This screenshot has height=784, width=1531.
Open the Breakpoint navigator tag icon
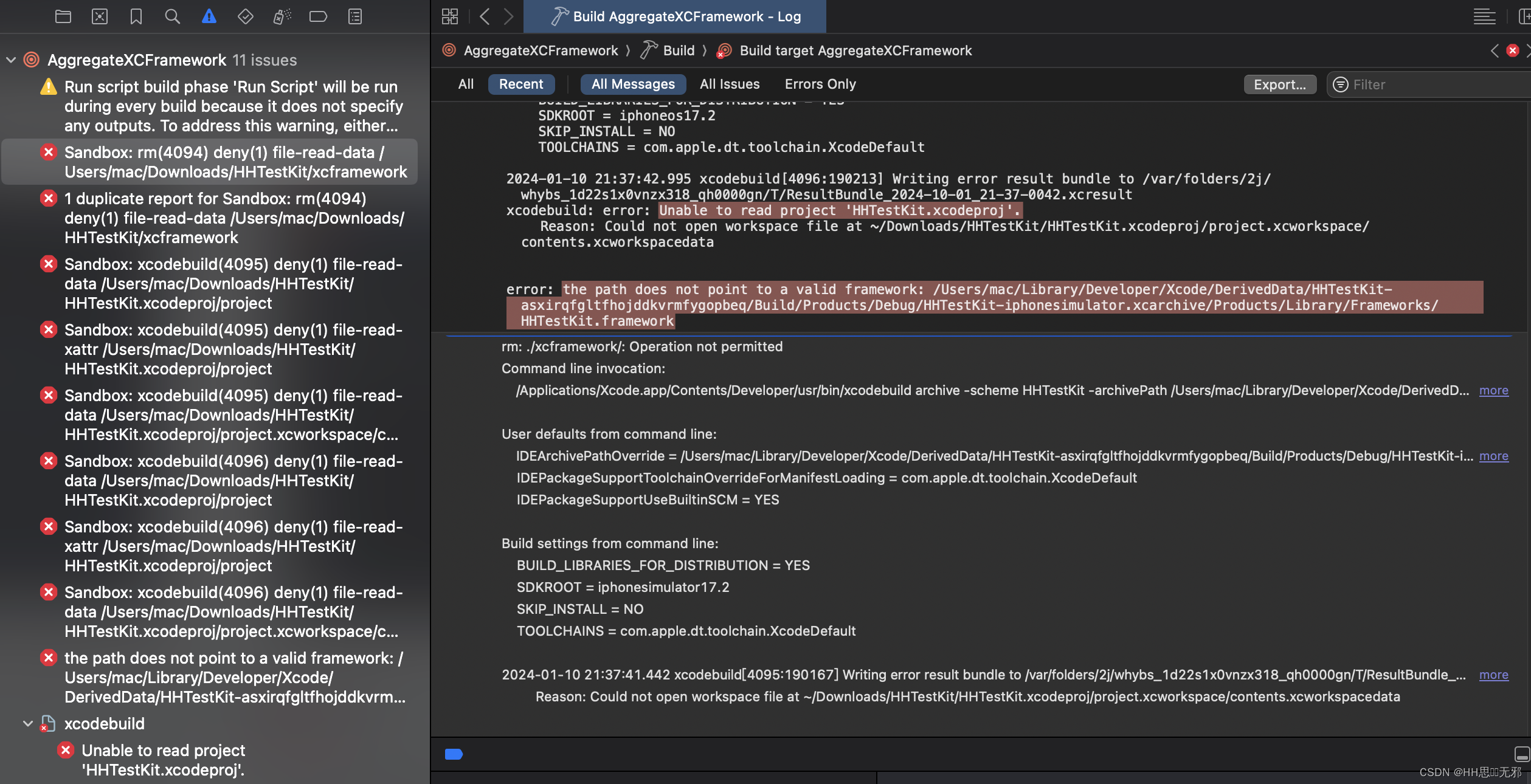[318, 16]
